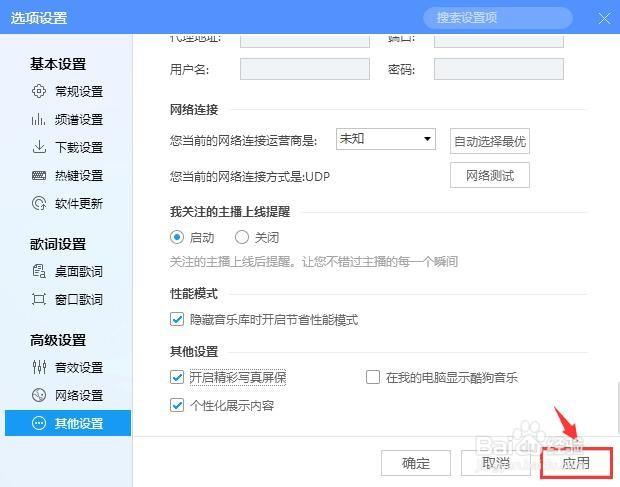Open 桌面歌词 label
This screenshot has height=487, width=620.
point(79,272)
